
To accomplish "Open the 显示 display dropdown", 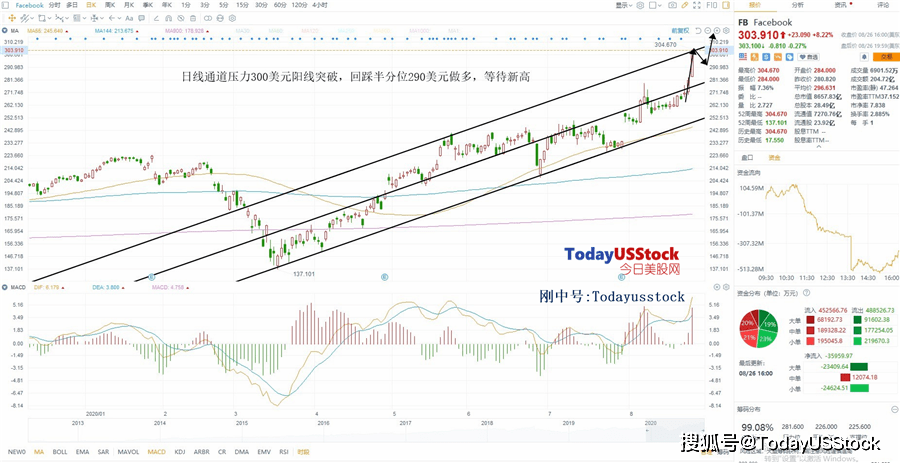I will pyautogui.click(x=624, y=5).
